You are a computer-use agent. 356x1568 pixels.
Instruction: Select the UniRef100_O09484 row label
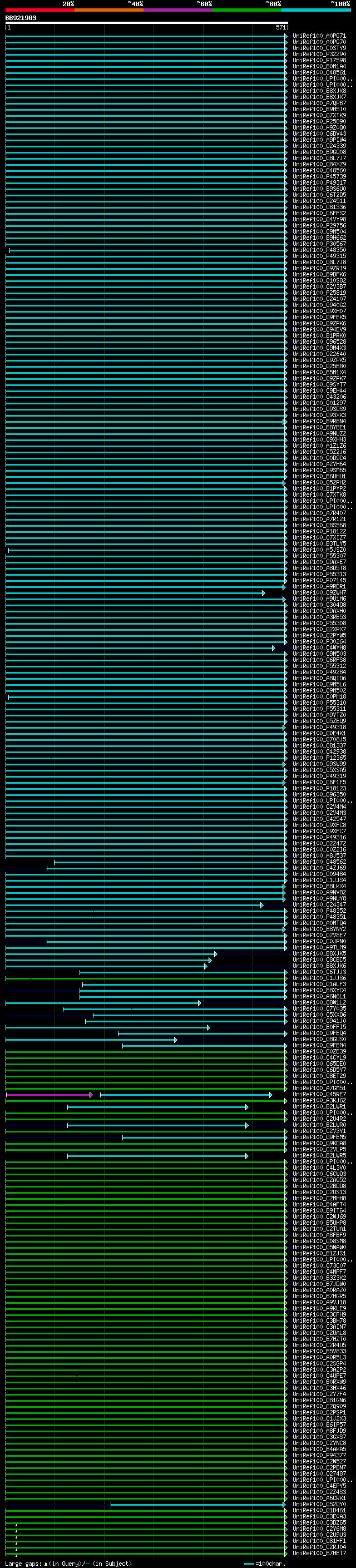[319, 873]
